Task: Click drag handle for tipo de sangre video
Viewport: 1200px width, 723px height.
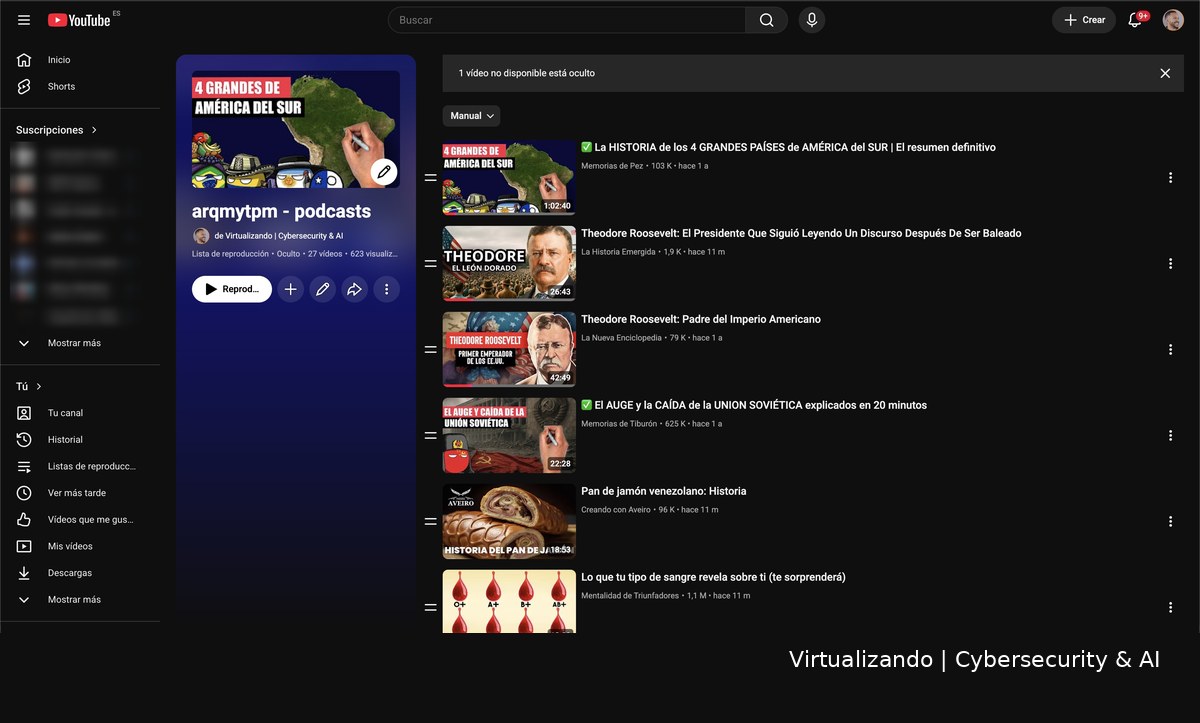Action: point(430,608)
